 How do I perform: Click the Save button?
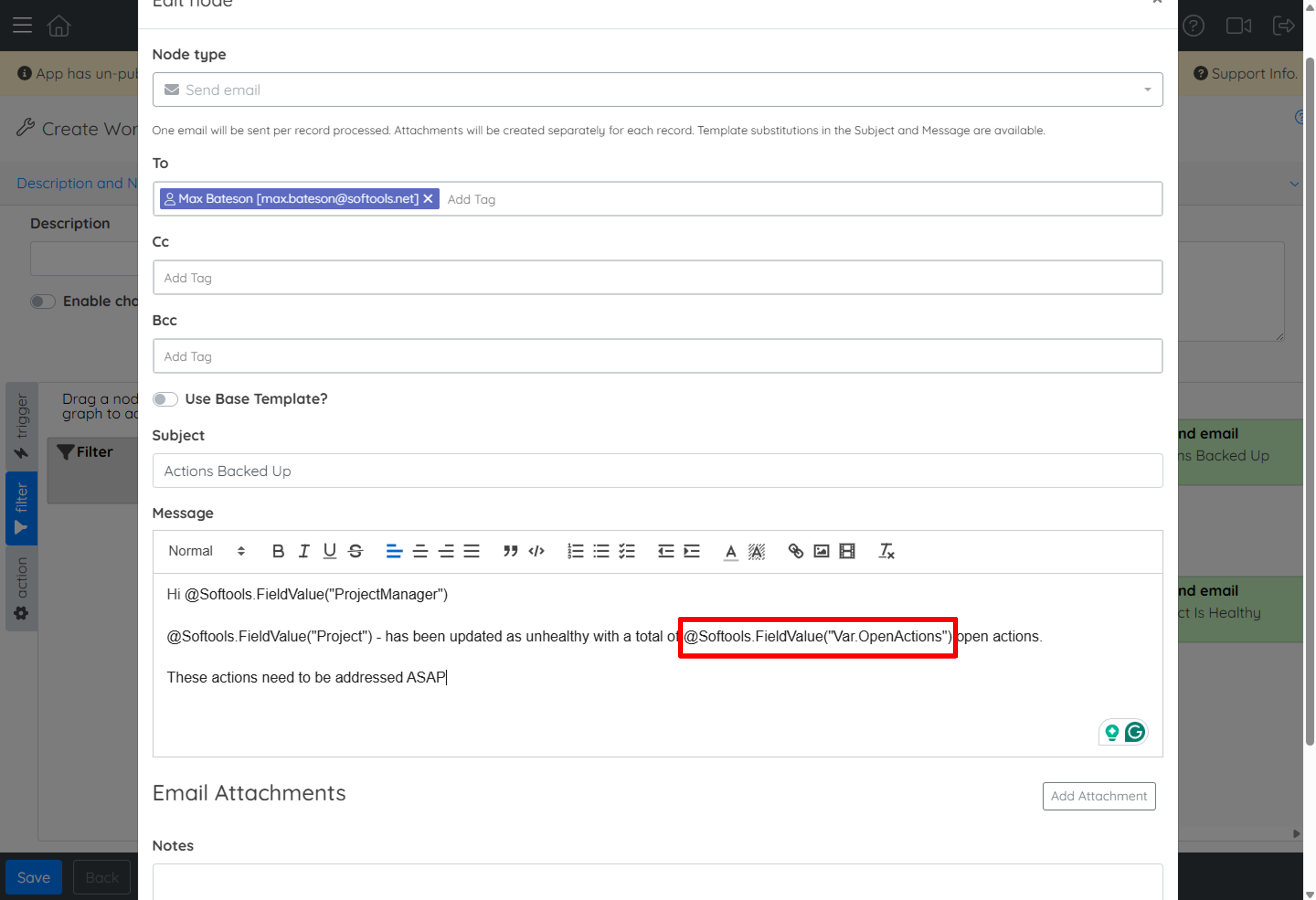coord(33,877)
